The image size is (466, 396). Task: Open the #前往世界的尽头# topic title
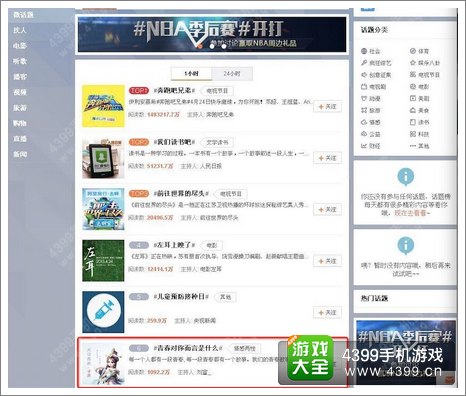pyautogui.click(x=181, y=194)
